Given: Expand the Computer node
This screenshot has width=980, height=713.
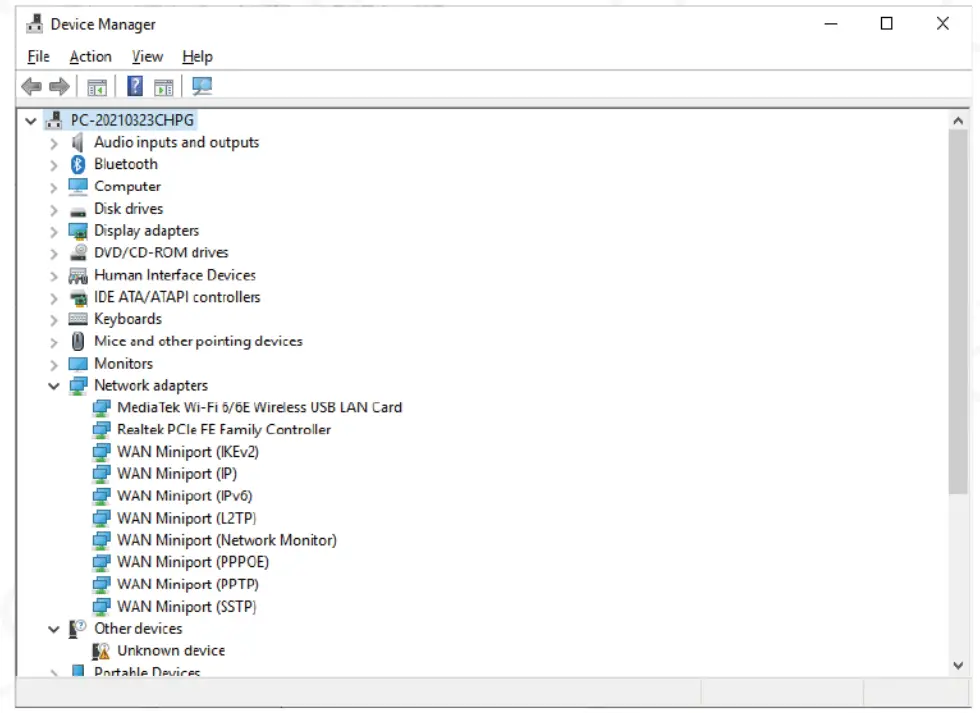Looking at the screenshot, I should [54, 187].
